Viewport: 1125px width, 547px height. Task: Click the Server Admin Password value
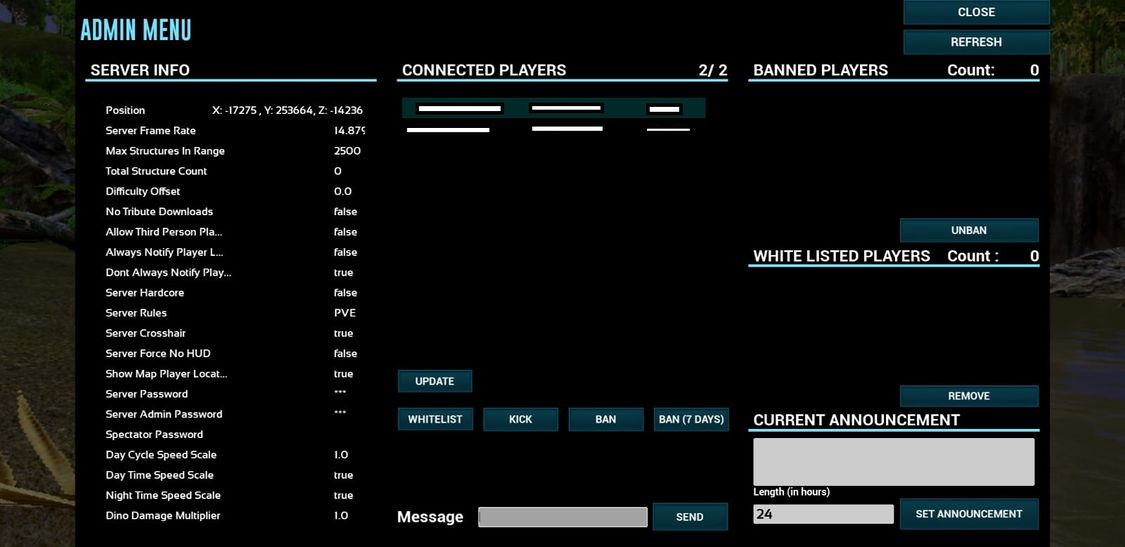340,413
